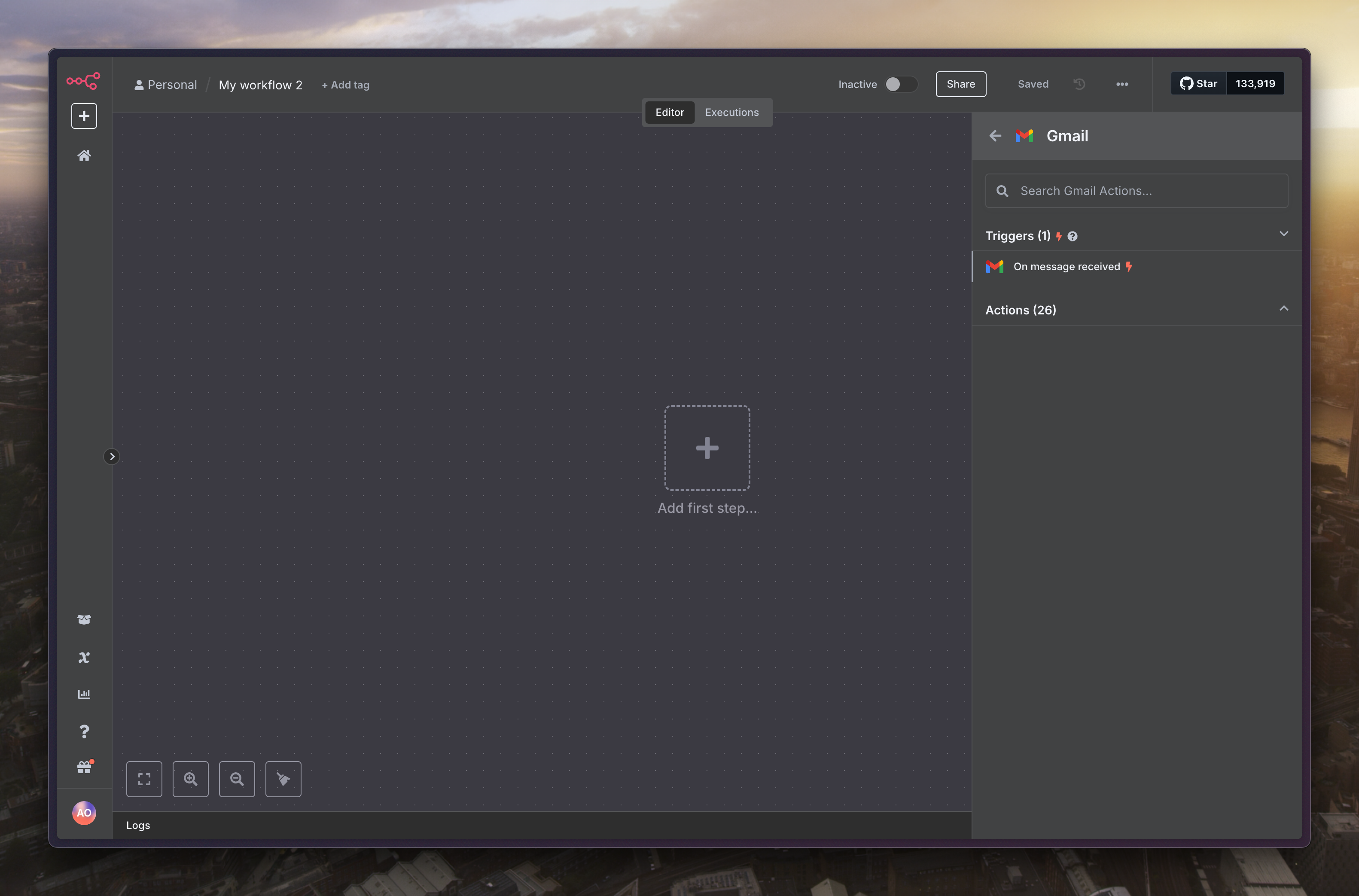Open the Variables icon in sidebar
This screenshot has height=896, width=1359.
tap(84, 657)
